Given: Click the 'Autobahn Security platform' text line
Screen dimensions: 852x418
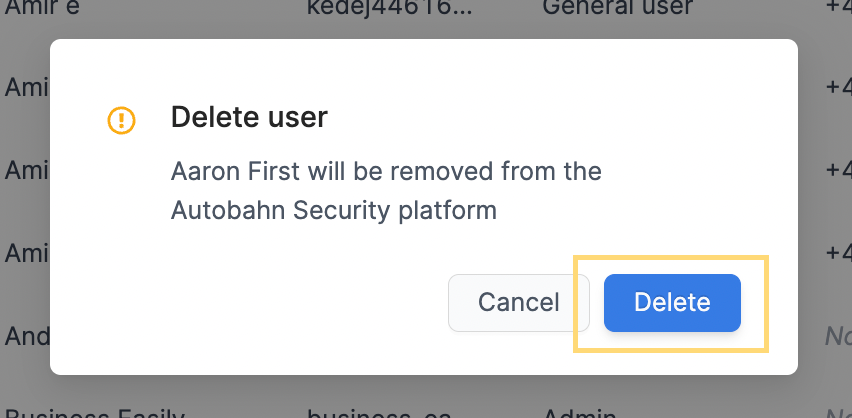Looking at the screenshot, I should tap(334, 210).
